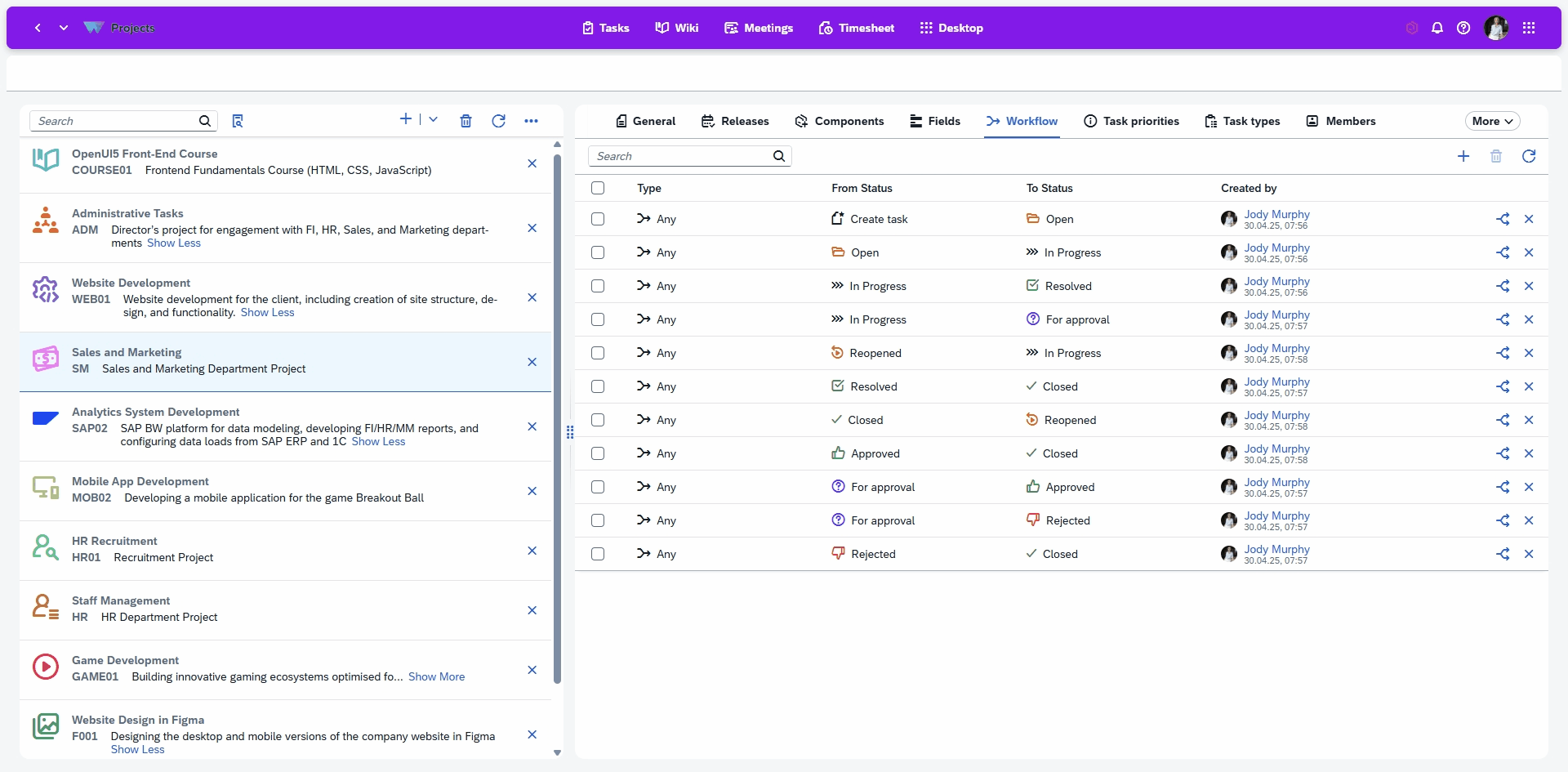This screenshot has height=772, width=1568.
Task: Open the Timesheet menu
Action: click(x=856, y=28)
